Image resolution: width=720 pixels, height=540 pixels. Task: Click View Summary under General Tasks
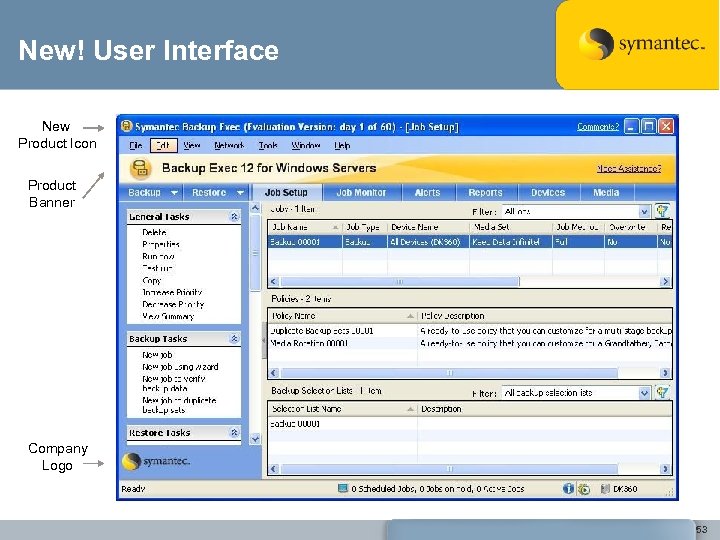point(168,316)
